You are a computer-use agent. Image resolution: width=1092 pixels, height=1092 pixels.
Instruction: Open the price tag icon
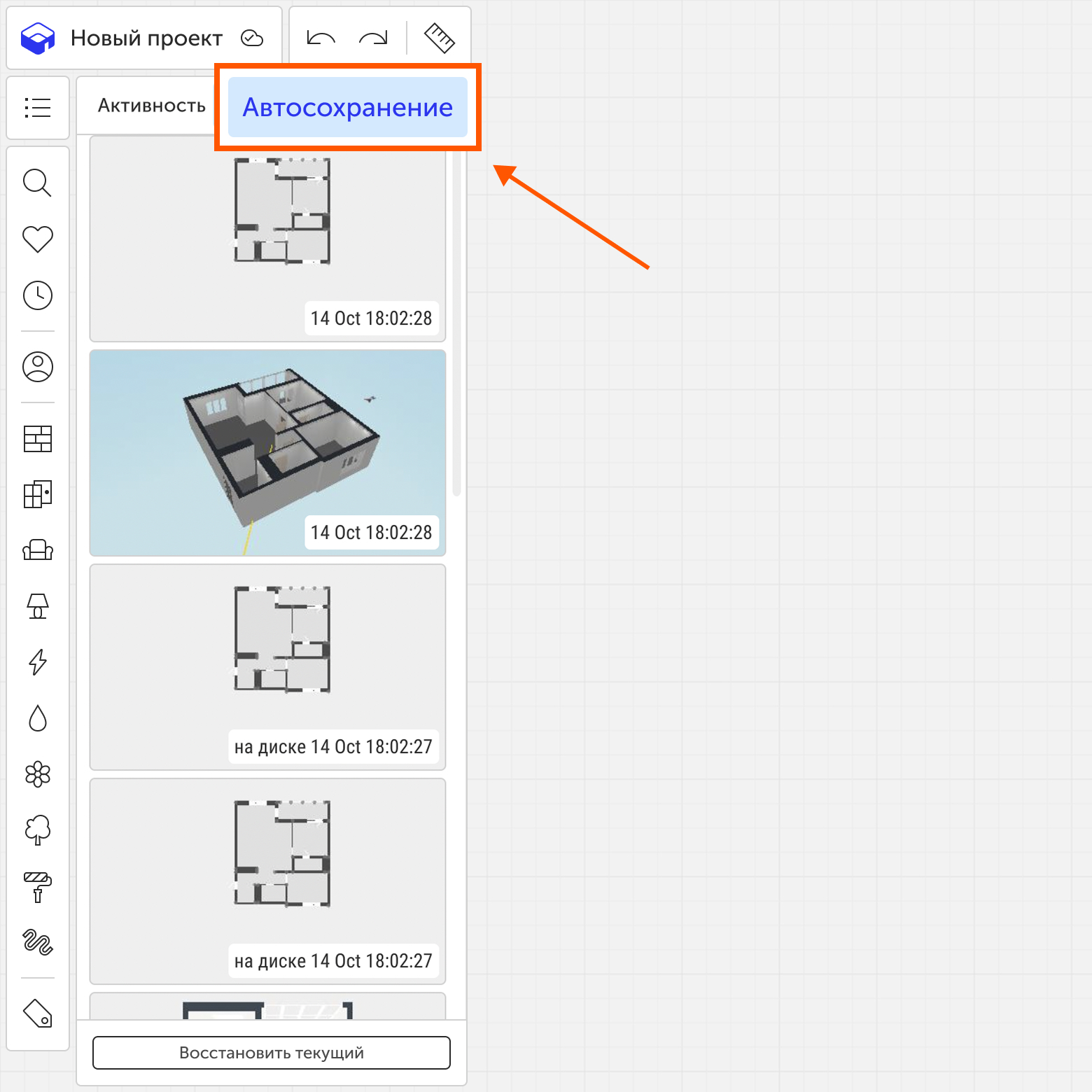38,1013
